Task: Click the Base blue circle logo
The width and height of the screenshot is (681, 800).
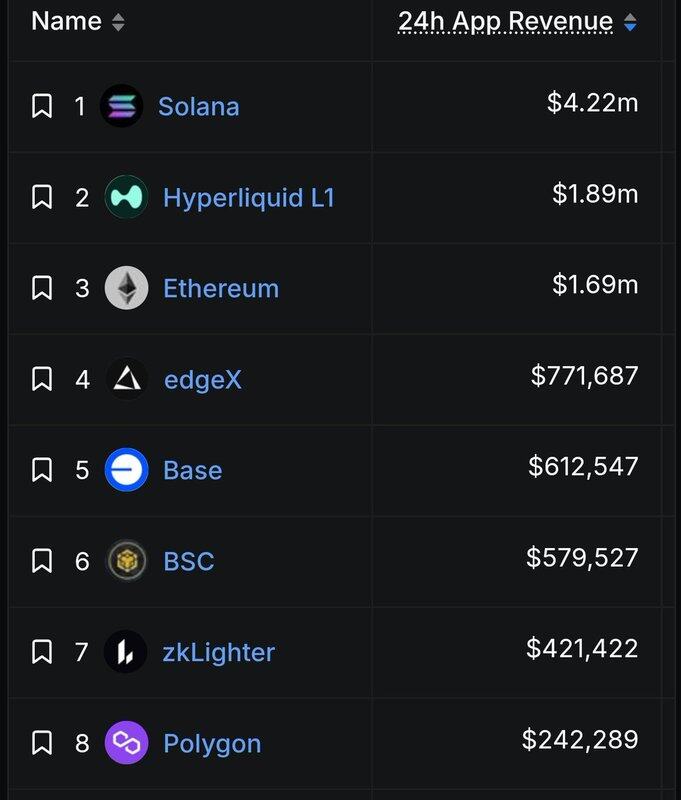Action: pos(126,470)
